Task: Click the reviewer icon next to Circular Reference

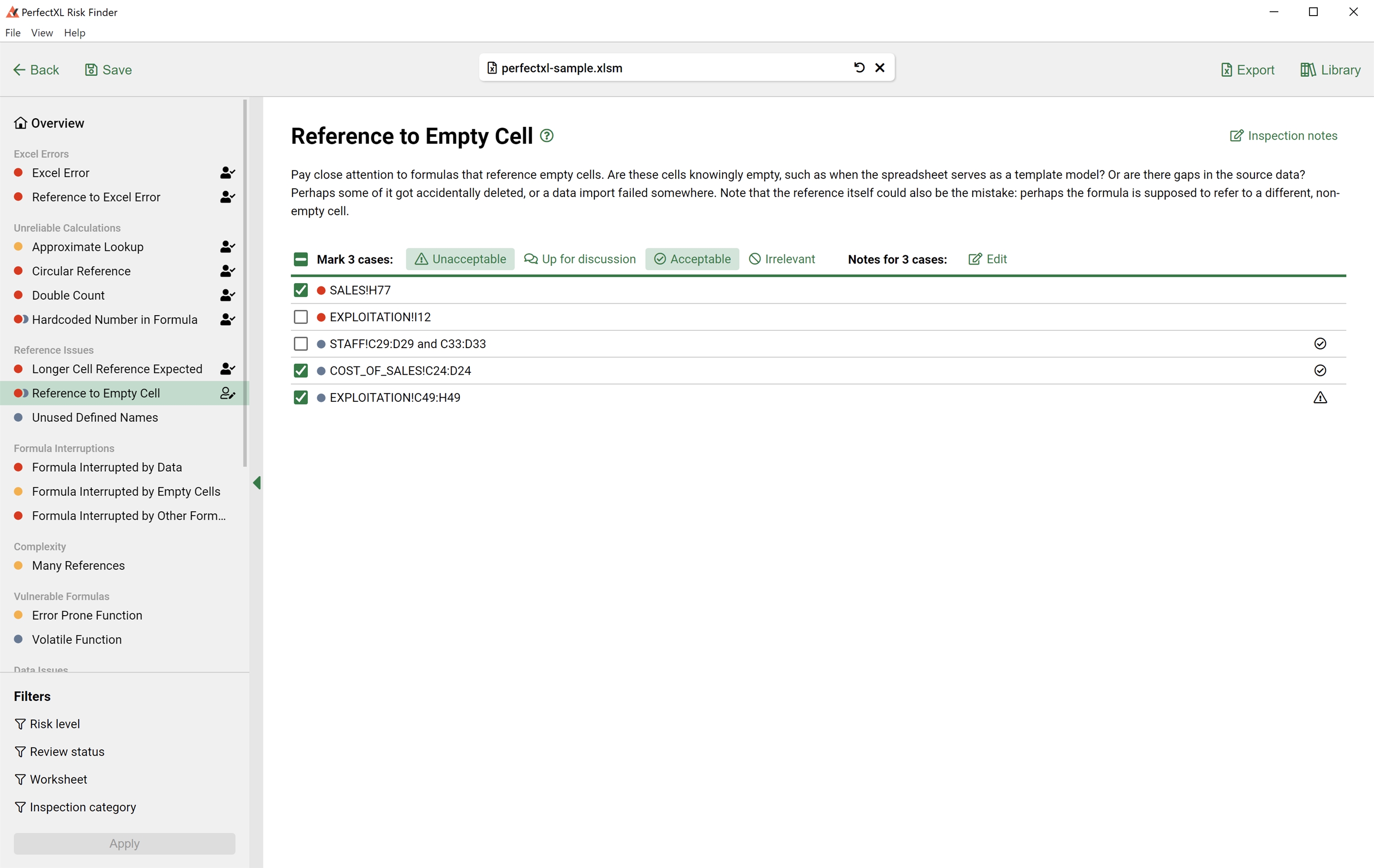Action: (227, 271)
